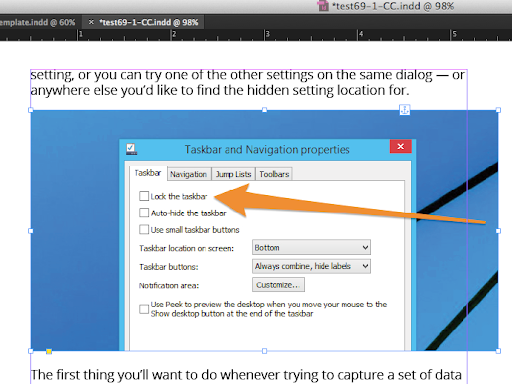Image resolution: width=512 pixels, height=384 pixels.
Task: Click the yellow live corners square on the frame
Action: point(49,351)
